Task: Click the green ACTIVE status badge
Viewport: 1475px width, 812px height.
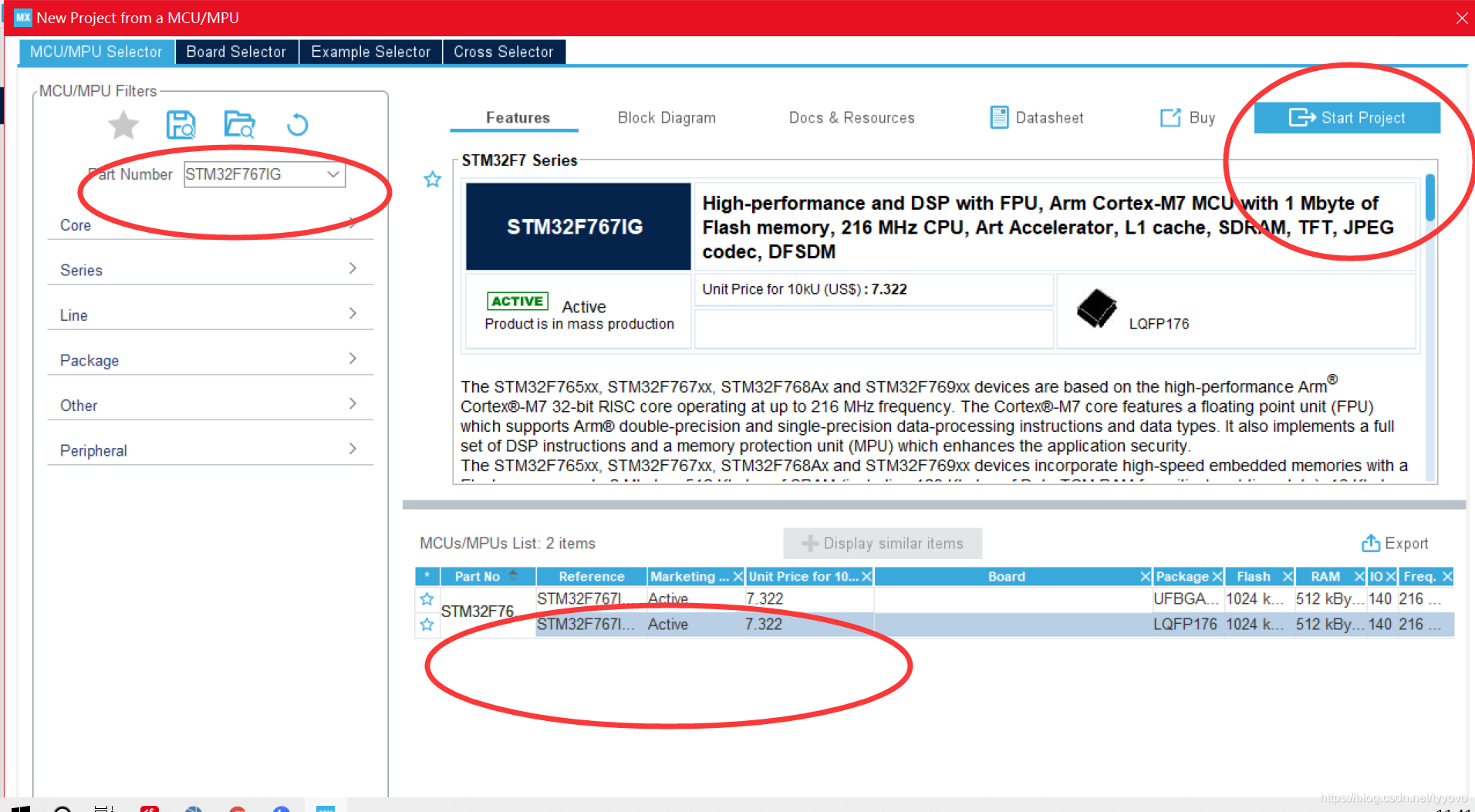Action: 518,301
